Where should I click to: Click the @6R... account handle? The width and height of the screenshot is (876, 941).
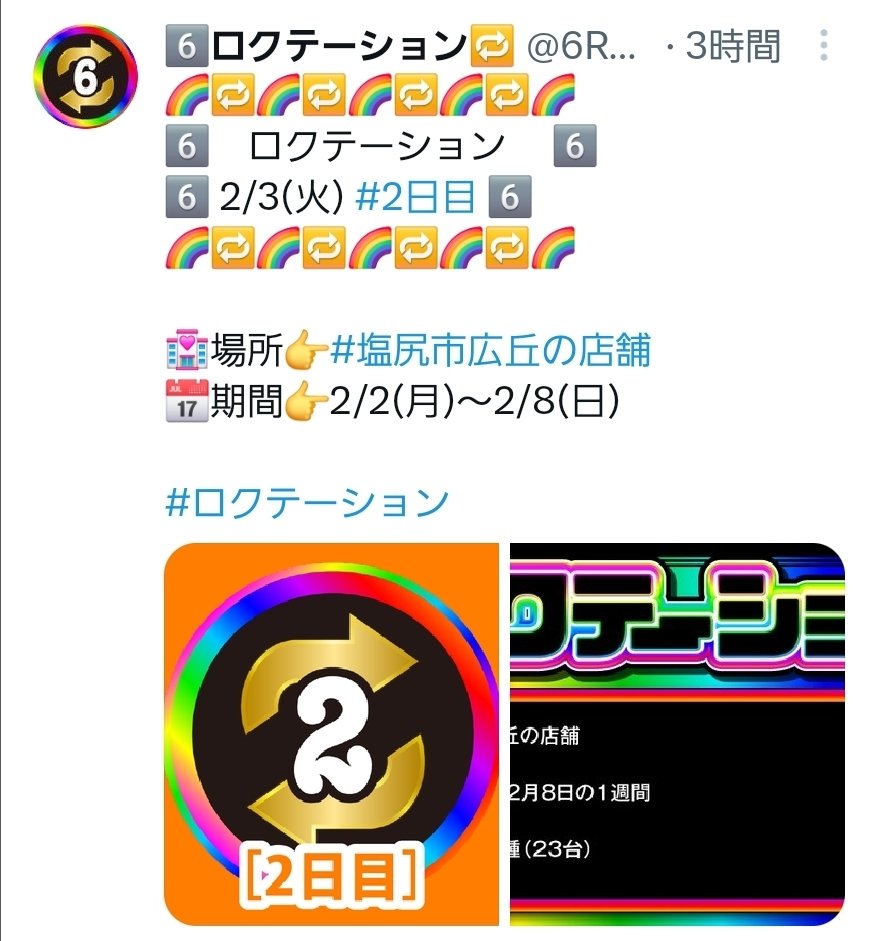(x=581, y=46)
